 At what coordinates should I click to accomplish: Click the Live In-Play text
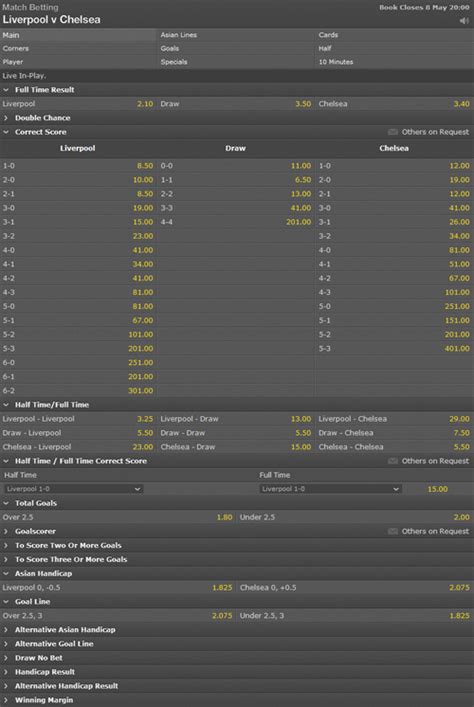[x=24, y=76]
